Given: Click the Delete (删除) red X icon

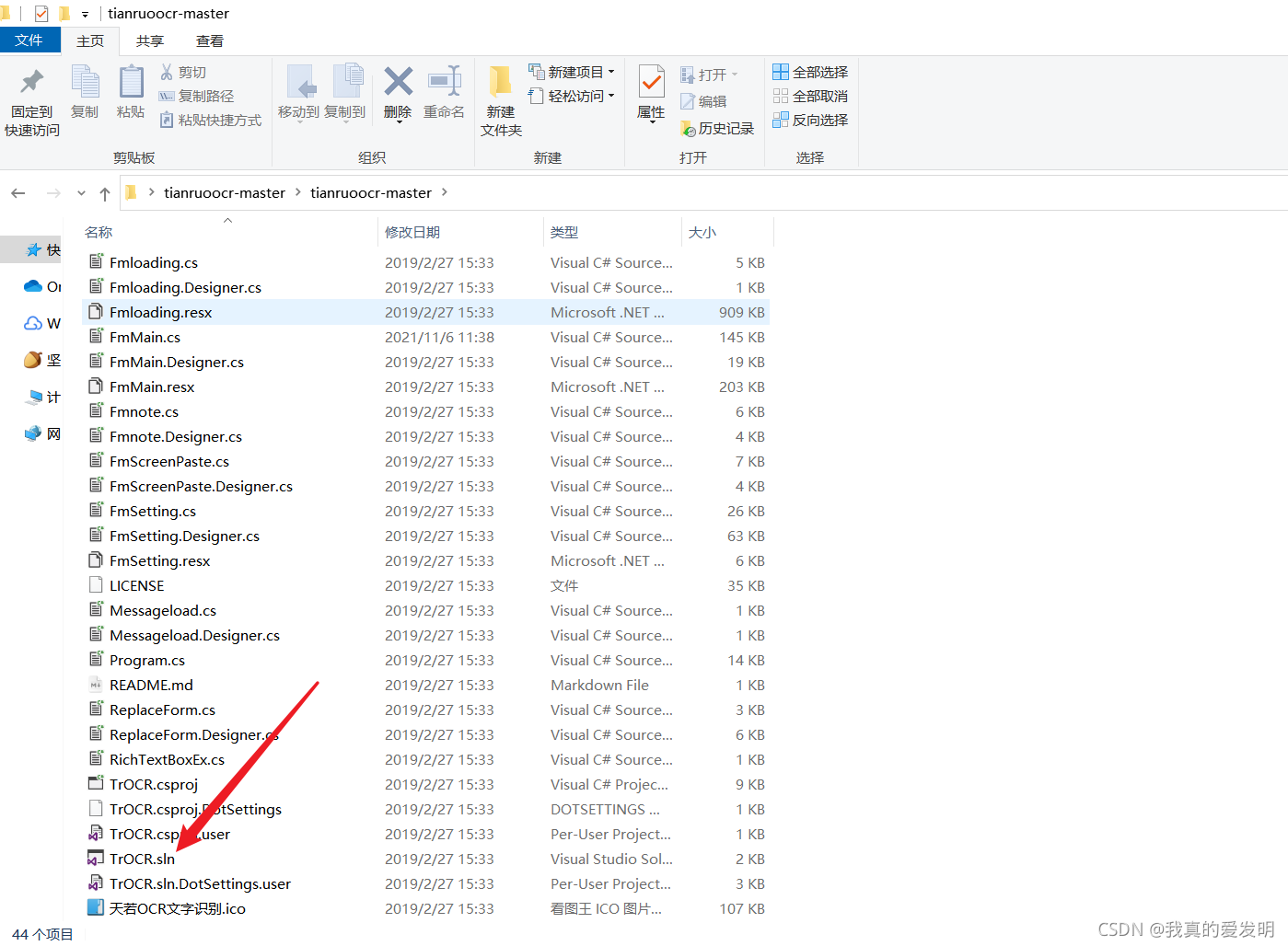Looking at the screenshot, I should point(398,81).
